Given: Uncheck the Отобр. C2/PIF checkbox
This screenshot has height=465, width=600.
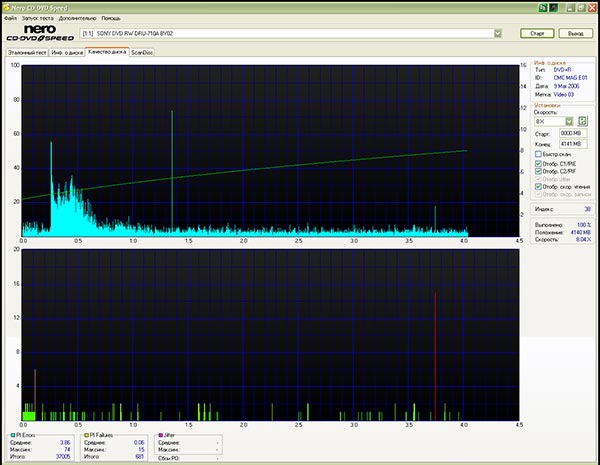Looking at the screenshot, I should (538, 170).
